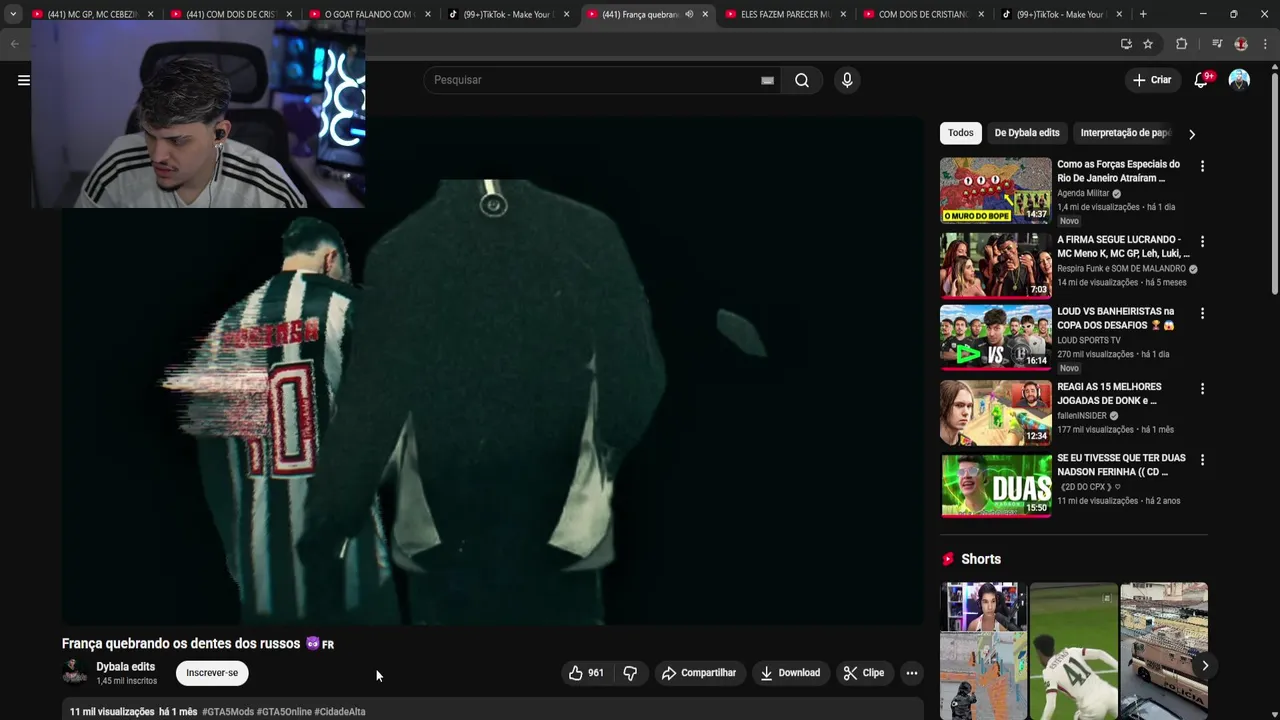
Task: Open the #GTA5Online hashtag
Action: (x=284, y=712)
